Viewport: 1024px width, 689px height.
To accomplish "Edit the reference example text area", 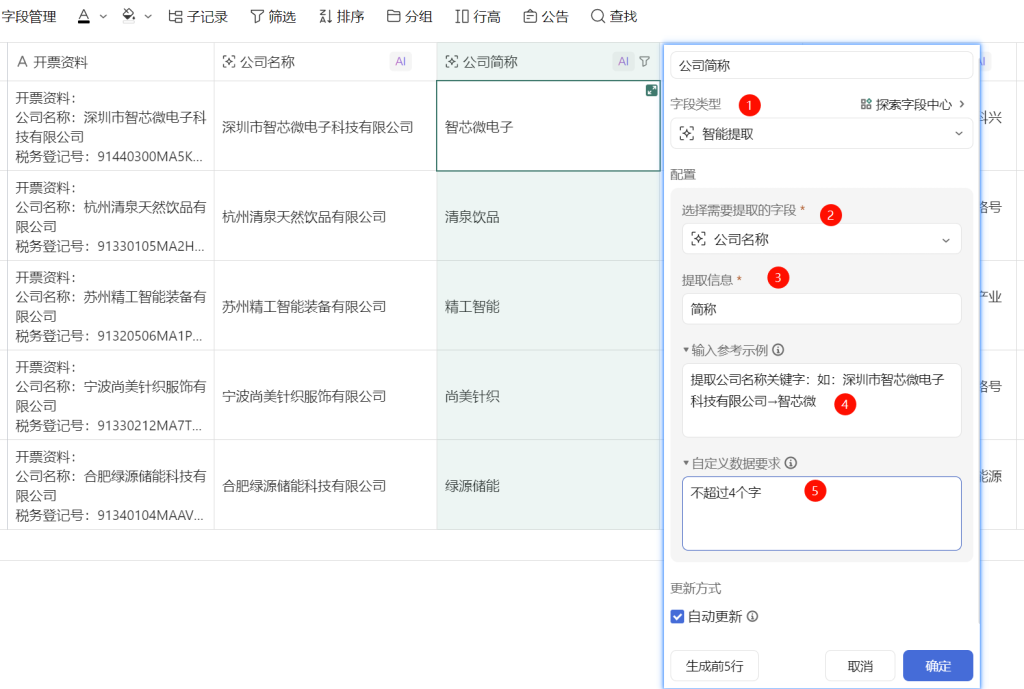I will point(822,400).
